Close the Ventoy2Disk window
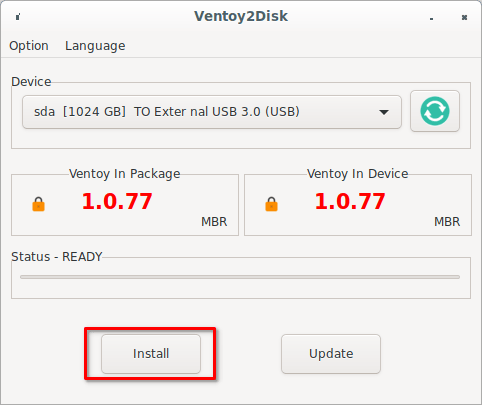Viewport: 482px width, 405px height. (x=464, y=17)
